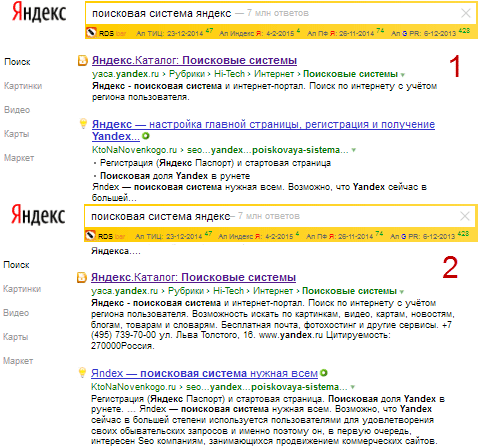Expand arrow after lower Поисковые системы breadcrumb

[402, 292]
